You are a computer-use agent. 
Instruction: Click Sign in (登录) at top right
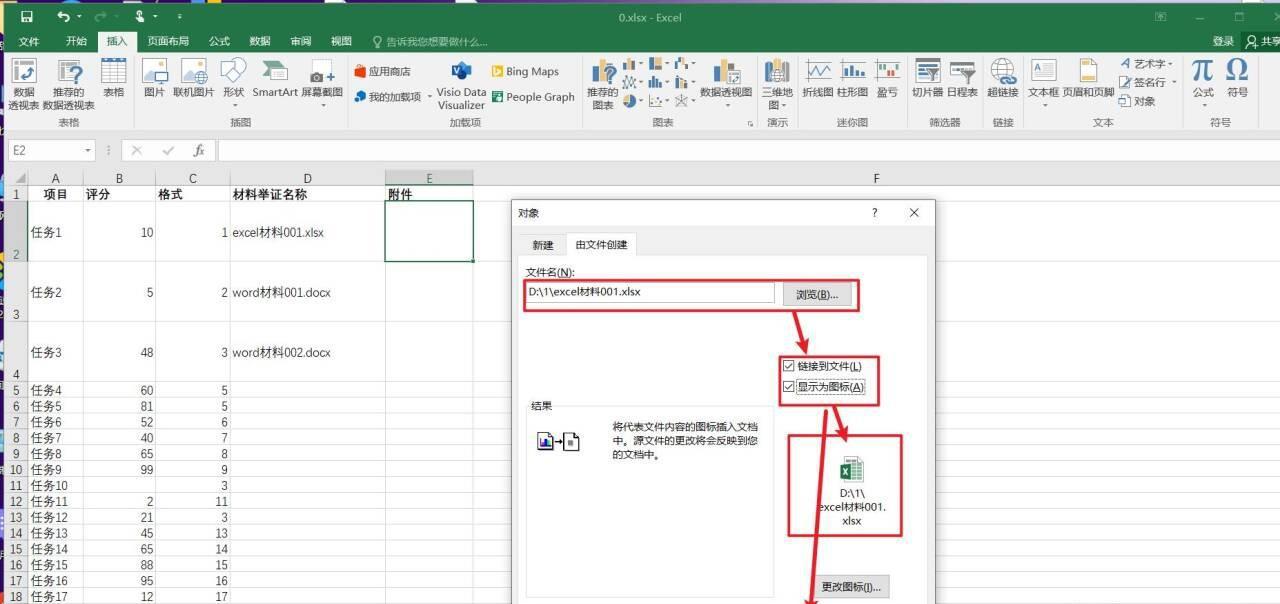(1223, 41)
